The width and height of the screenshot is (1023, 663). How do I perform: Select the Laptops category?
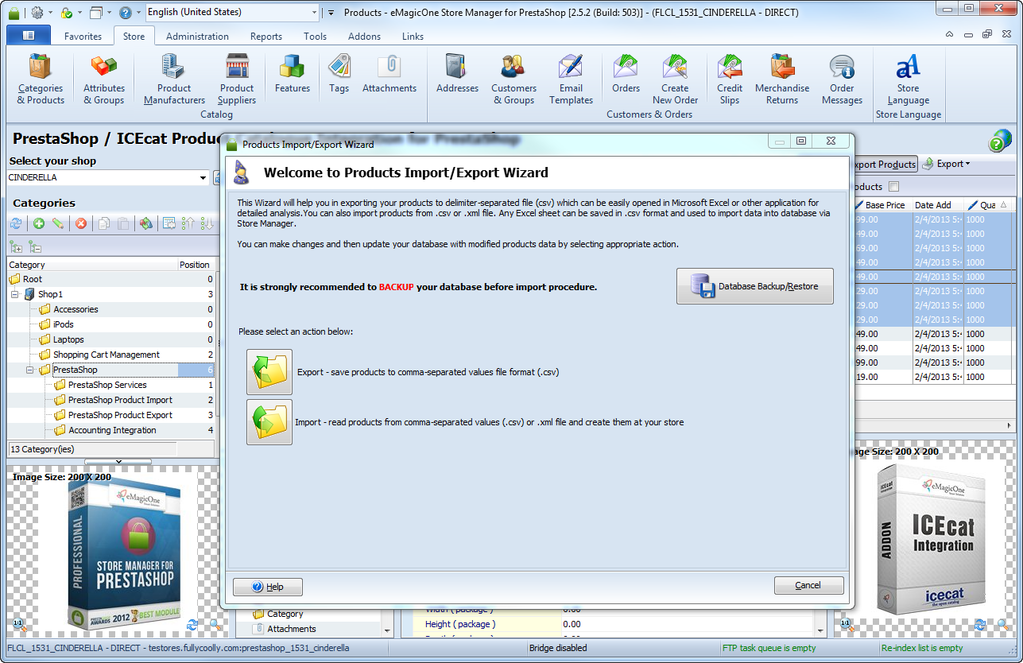69,339
